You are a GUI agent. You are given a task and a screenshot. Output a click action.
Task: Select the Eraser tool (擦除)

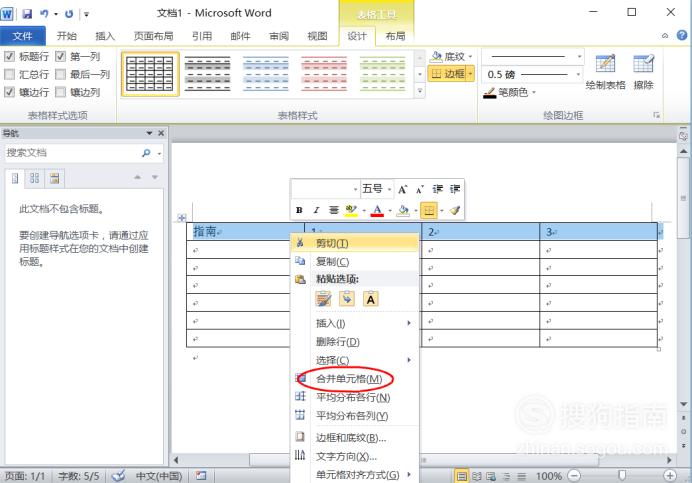click(x=643, y=72)
